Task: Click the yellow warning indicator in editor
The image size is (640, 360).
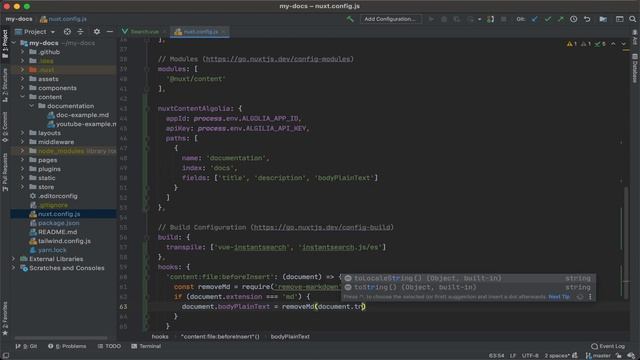Action: tap(572, 44)
